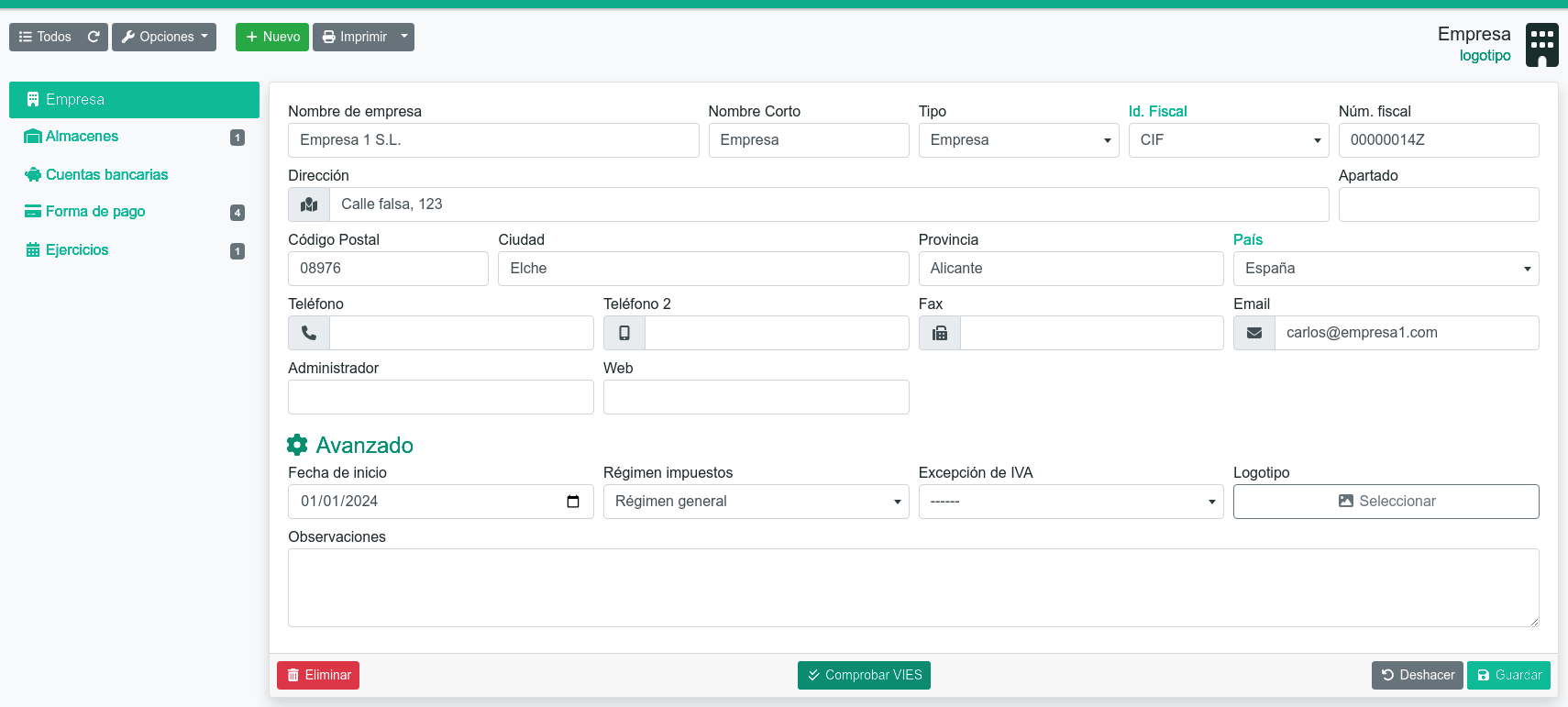Image resolution: width=1568 pixels, height=707 pixels.
Task: Click the reload icon next to Todos
Action: tap(94, 37)
